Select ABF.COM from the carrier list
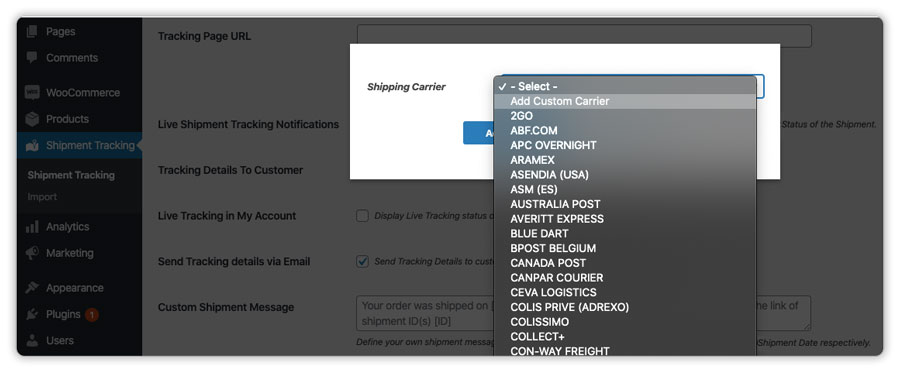This screenshot has height=371, width=900. (x=624, y=130)
